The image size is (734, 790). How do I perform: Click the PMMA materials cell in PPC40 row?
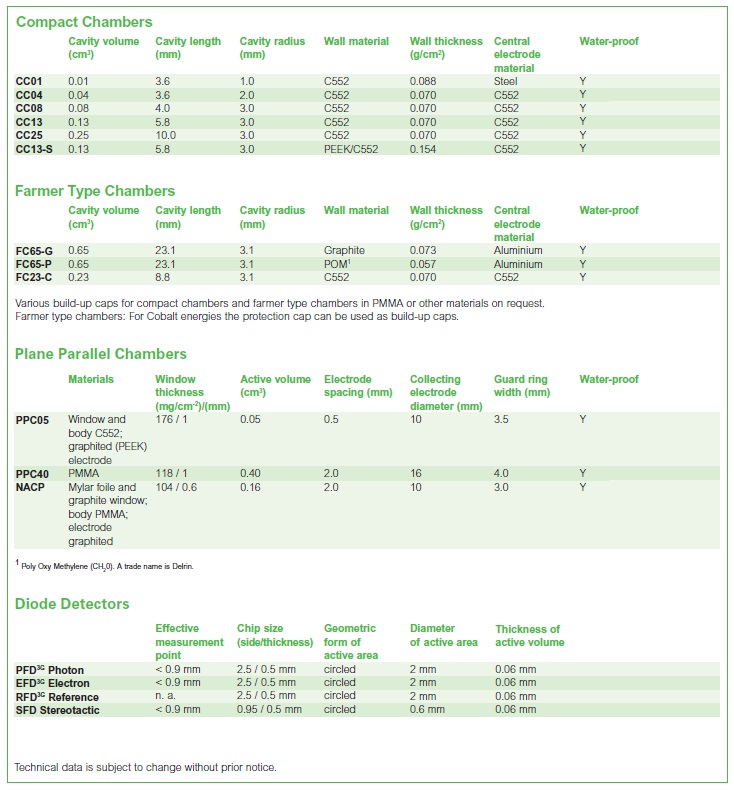pos(84,473)
